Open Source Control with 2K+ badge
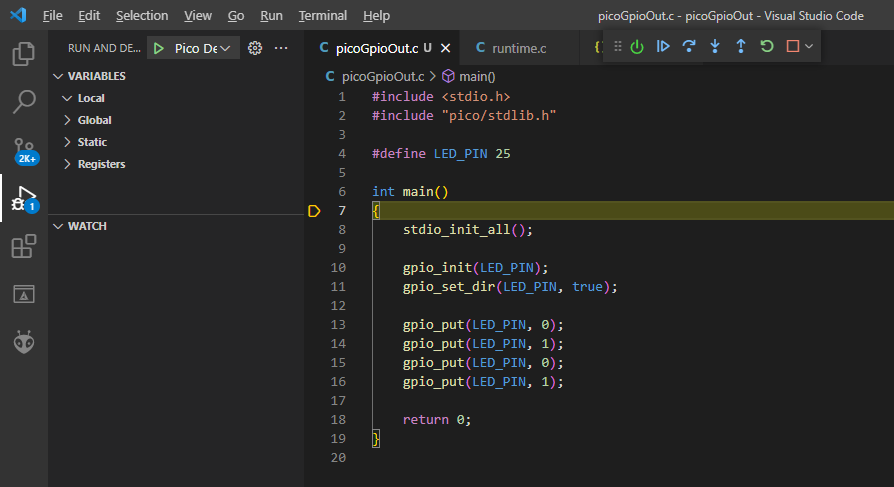This screenshot has width=894, height=487. click(x=24, y=150)
